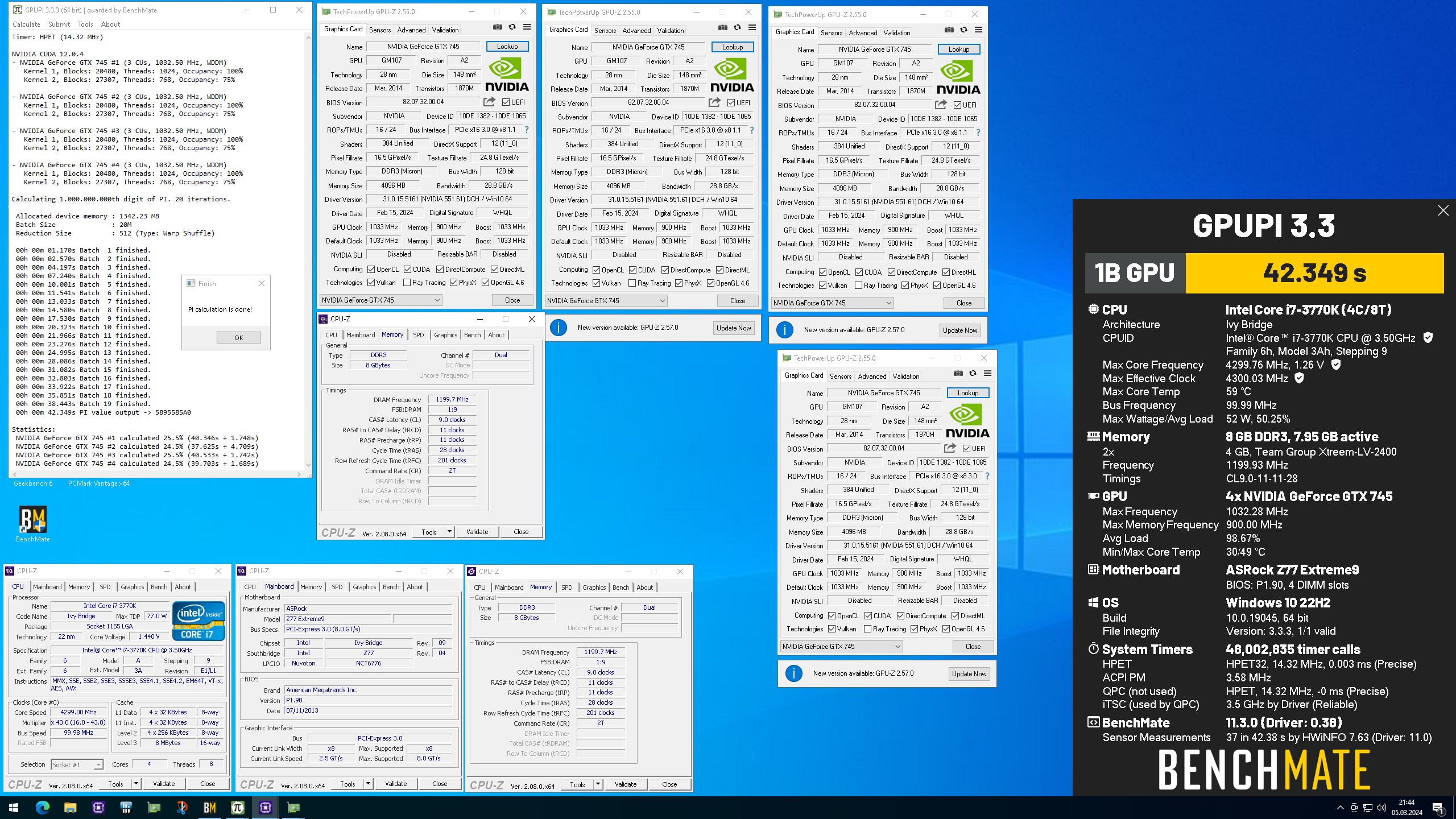
Task: Open the GPU selector dropdown in leftmost GPU-Z window
Action: 380,300
